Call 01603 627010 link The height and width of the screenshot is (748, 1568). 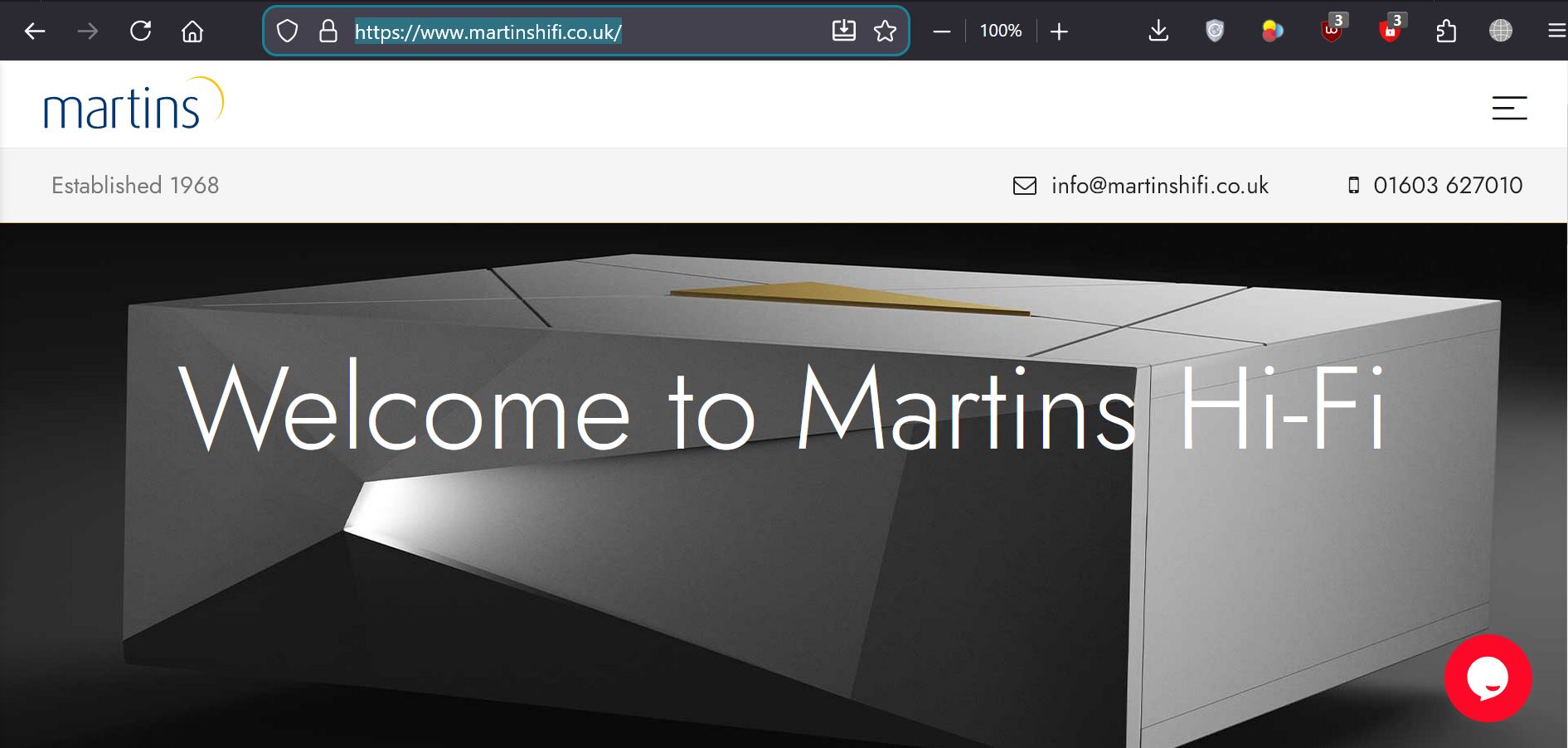[x=1448, y=185]
